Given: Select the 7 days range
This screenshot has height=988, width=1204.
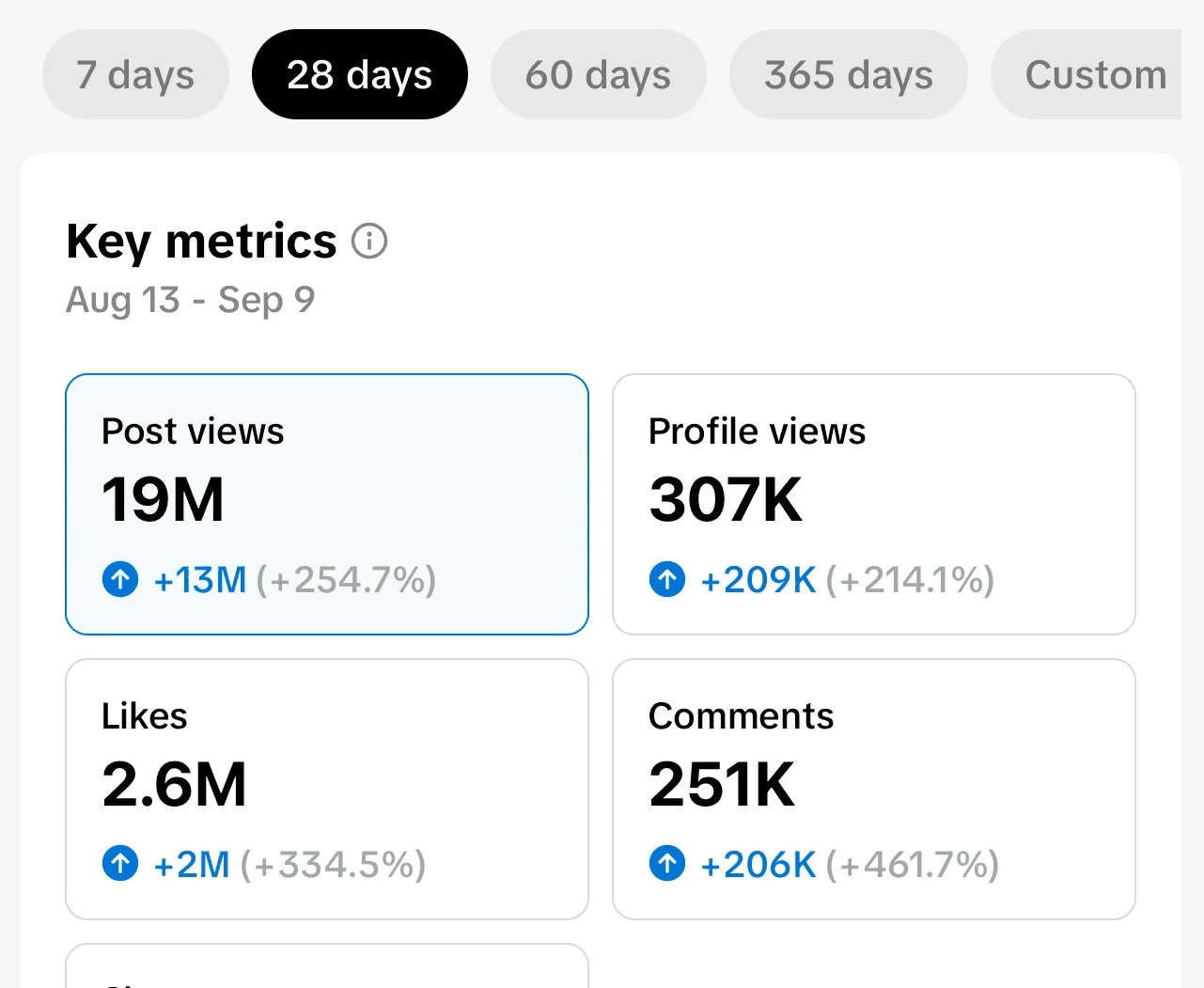Looking at the screenshot, I should (x=135, y=74).
